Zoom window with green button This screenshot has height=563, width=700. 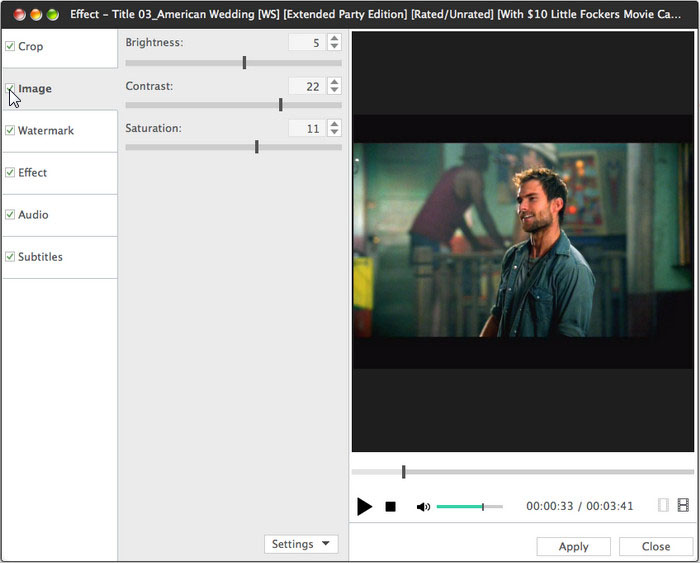[53, 15]
